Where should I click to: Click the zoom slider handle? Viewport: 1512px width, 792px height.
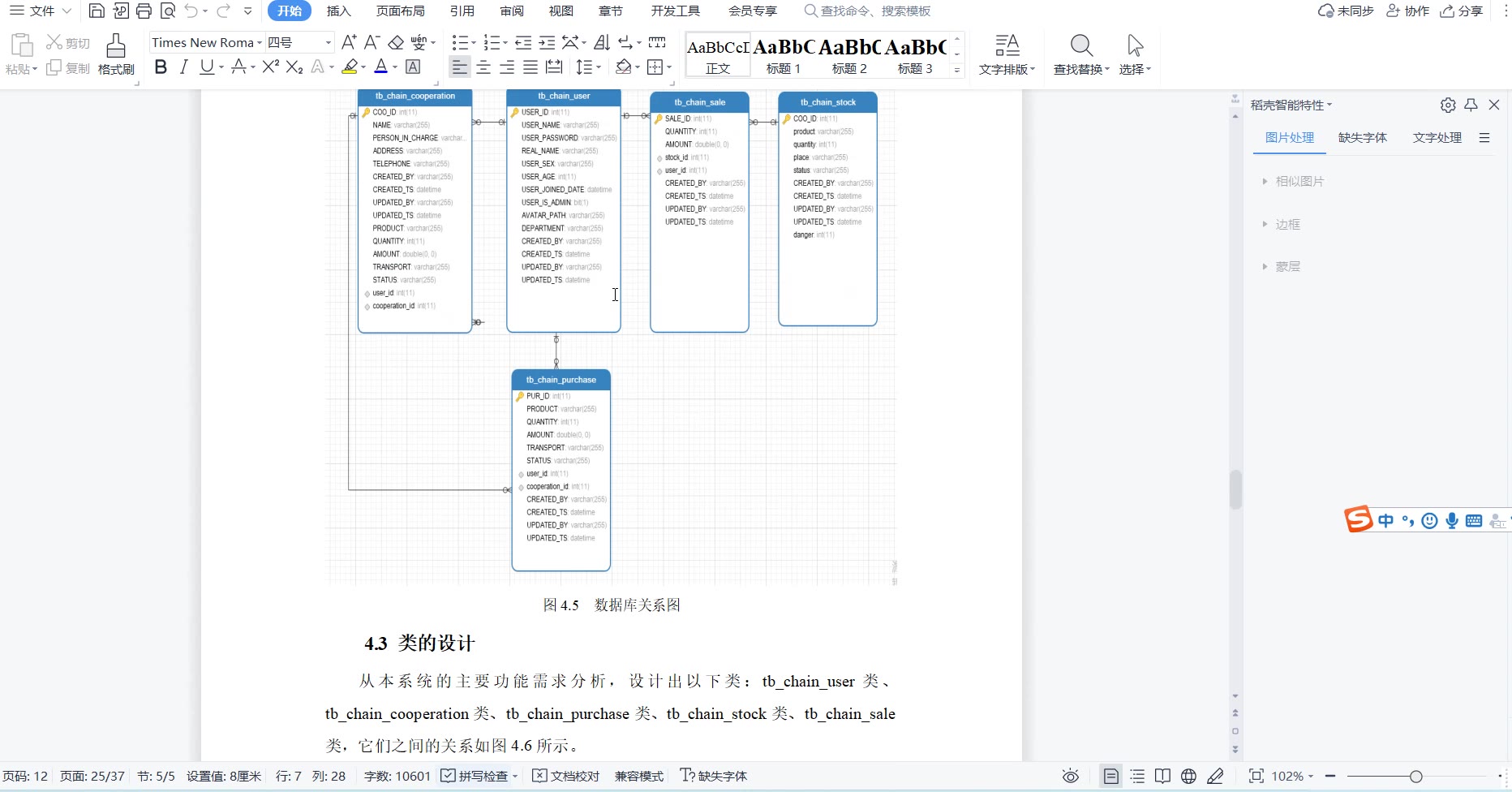pyautogui.click(x=1415, y=776)
